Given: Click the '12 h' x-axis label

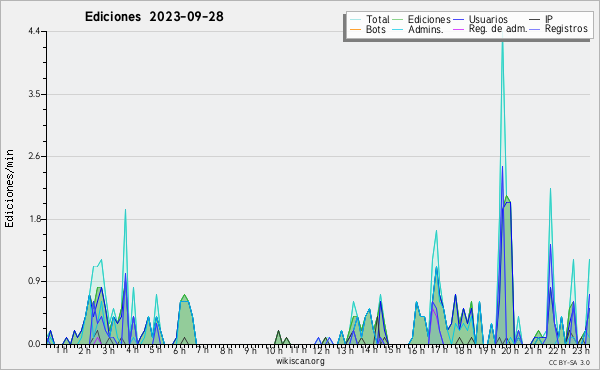Looking at the screenshot, I should click(321, 350).
